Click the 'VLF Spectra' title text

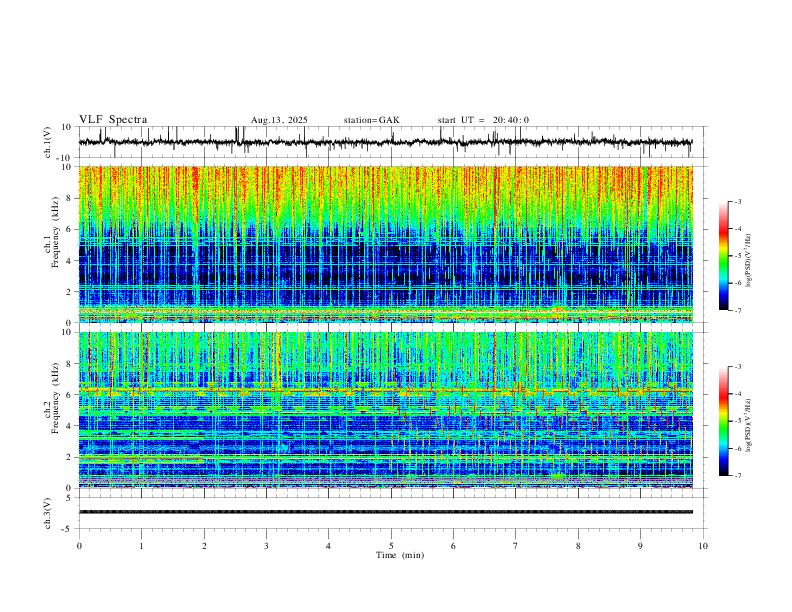pos(113,120)
